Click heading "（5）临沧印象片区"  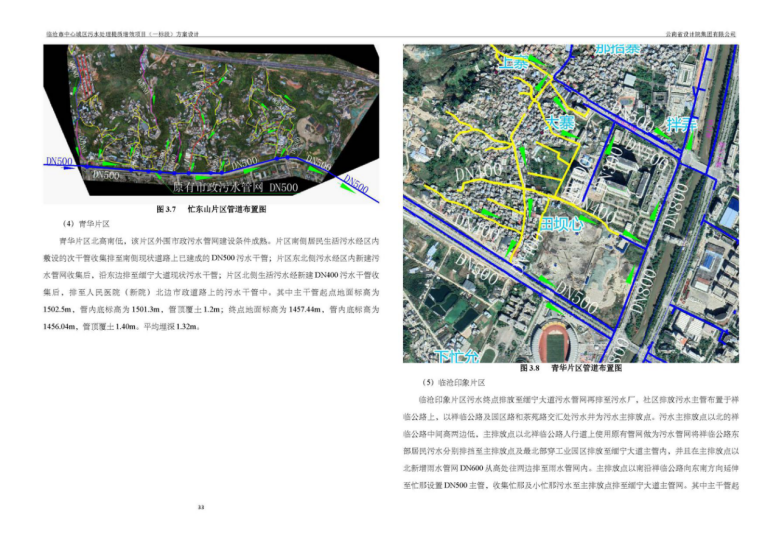pyautogui.click(x=453, y=383)
